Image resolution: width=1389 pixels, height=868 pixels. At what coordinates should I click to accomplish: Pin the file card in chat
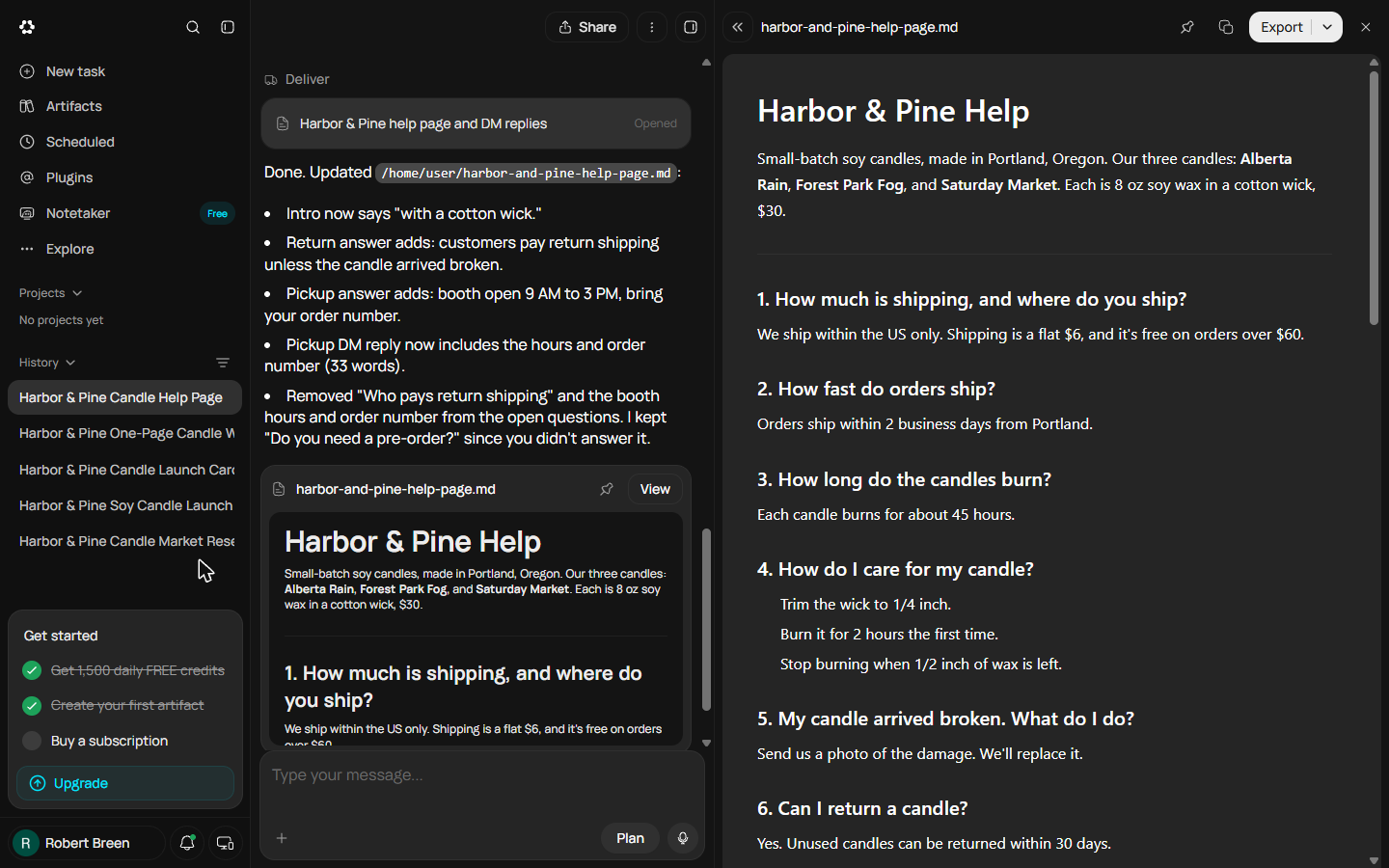(607, 489)
